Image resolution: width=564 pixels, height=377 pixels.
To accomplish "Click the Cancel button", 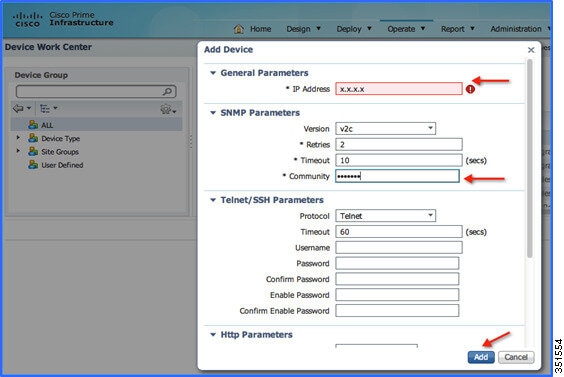I will (x=516, y=357).
